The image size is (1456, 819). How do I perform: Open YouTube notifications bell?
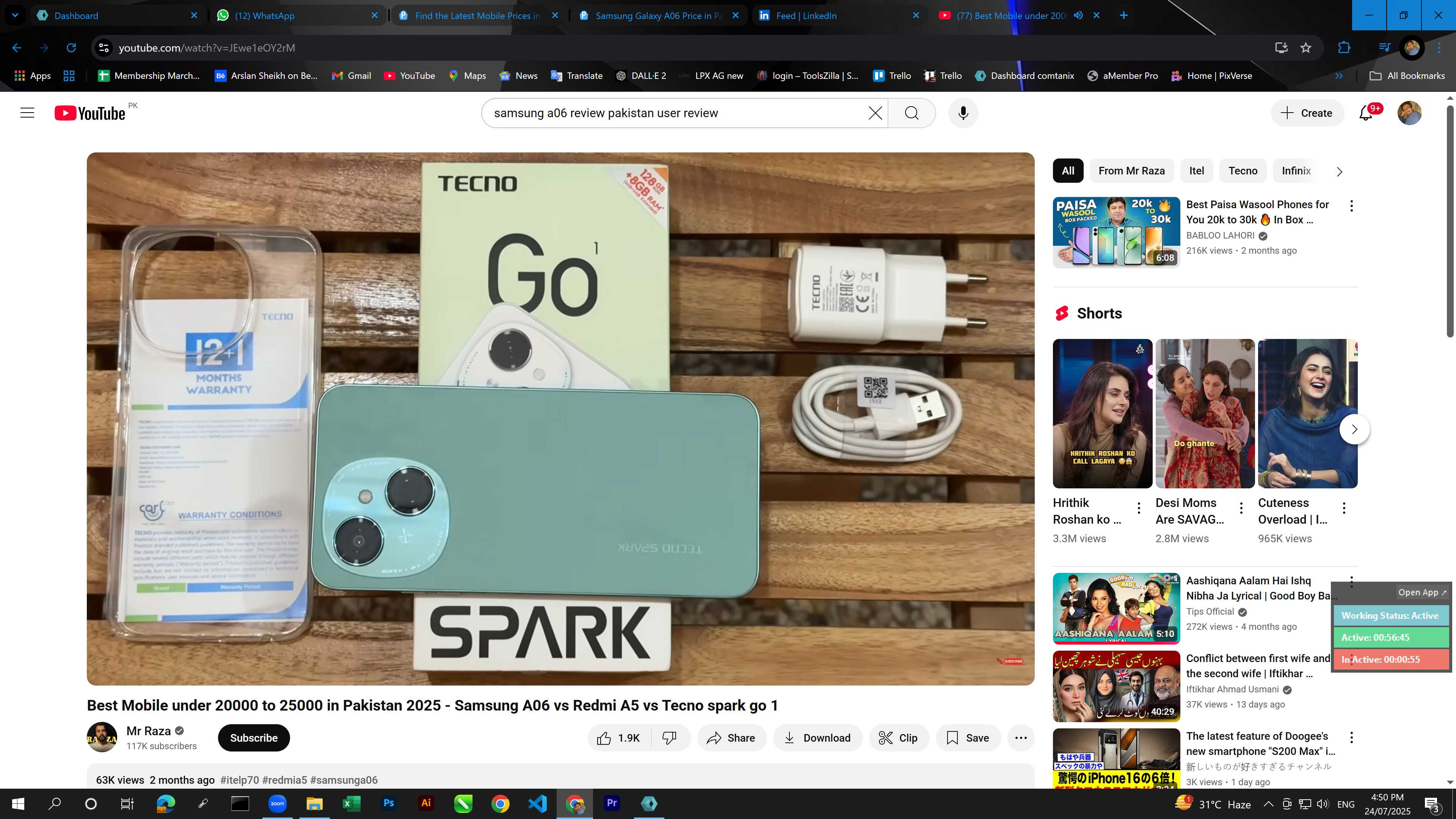click(1366, 113)
